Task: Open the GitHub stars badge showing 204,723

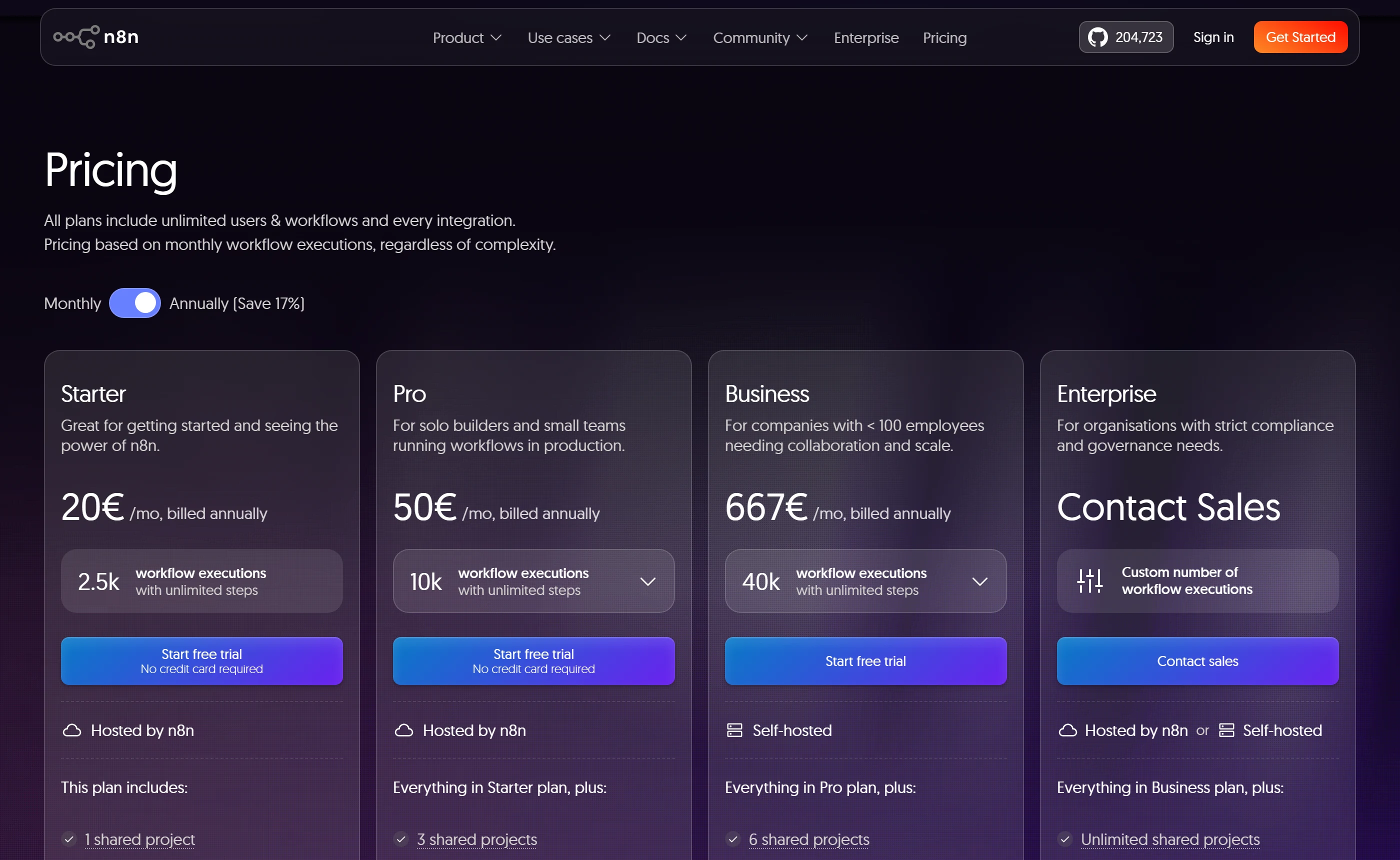Action: coord(1126,37)
